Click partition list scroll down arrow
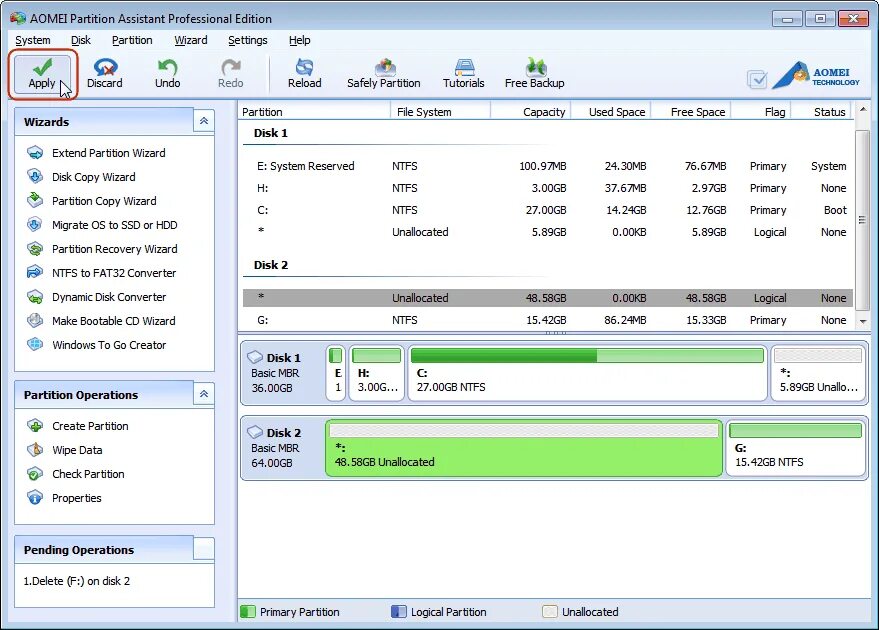 coord(863,321)
